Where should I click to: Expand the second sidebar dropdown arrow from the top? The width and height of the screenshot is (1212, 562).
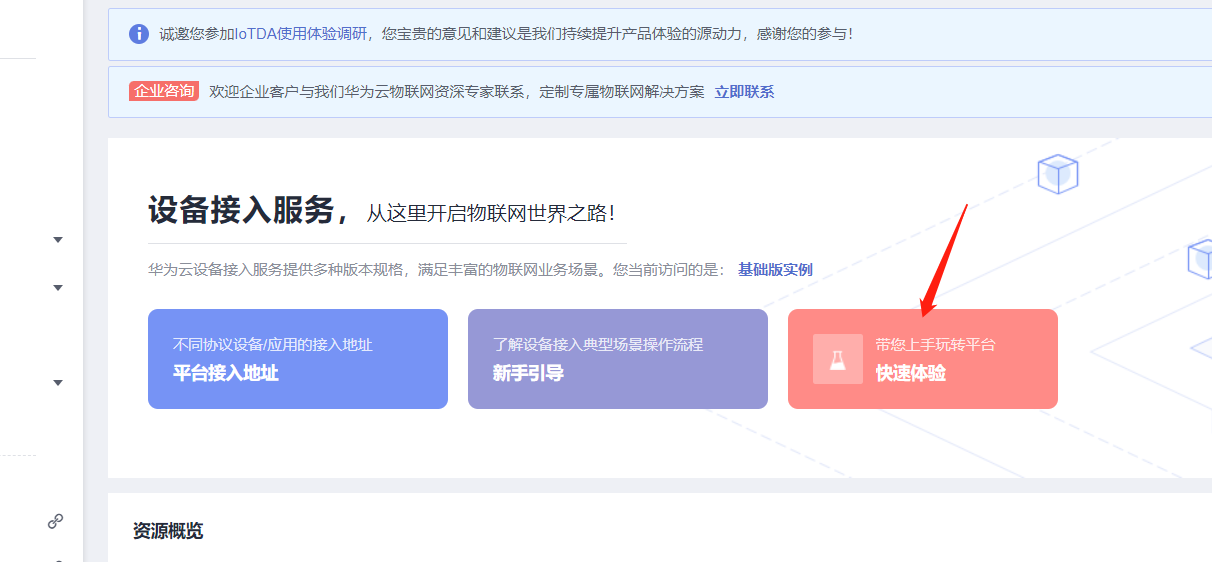[58, 288]
